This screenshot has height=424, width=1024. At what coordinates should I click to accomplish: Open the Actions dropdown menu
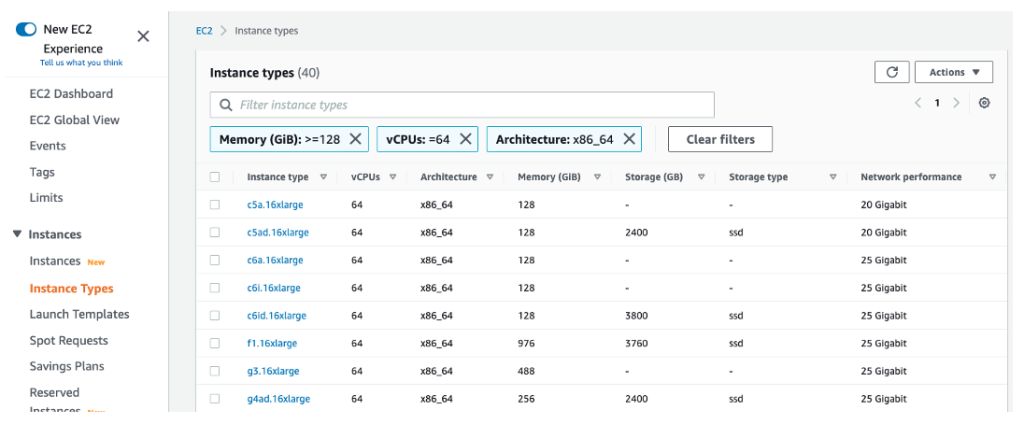[954, 73]
